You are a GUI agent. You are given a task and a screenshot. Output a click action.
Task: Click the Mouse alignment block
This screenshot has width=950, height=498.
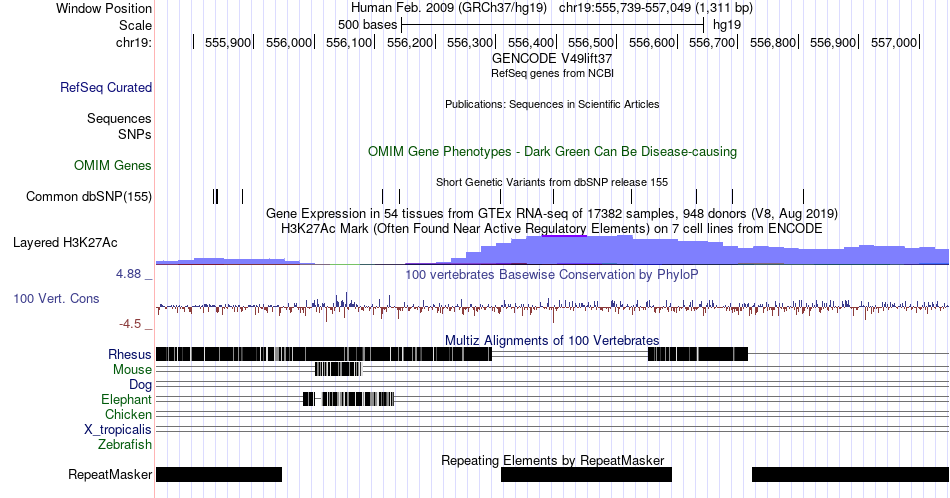tap(338, 369)
